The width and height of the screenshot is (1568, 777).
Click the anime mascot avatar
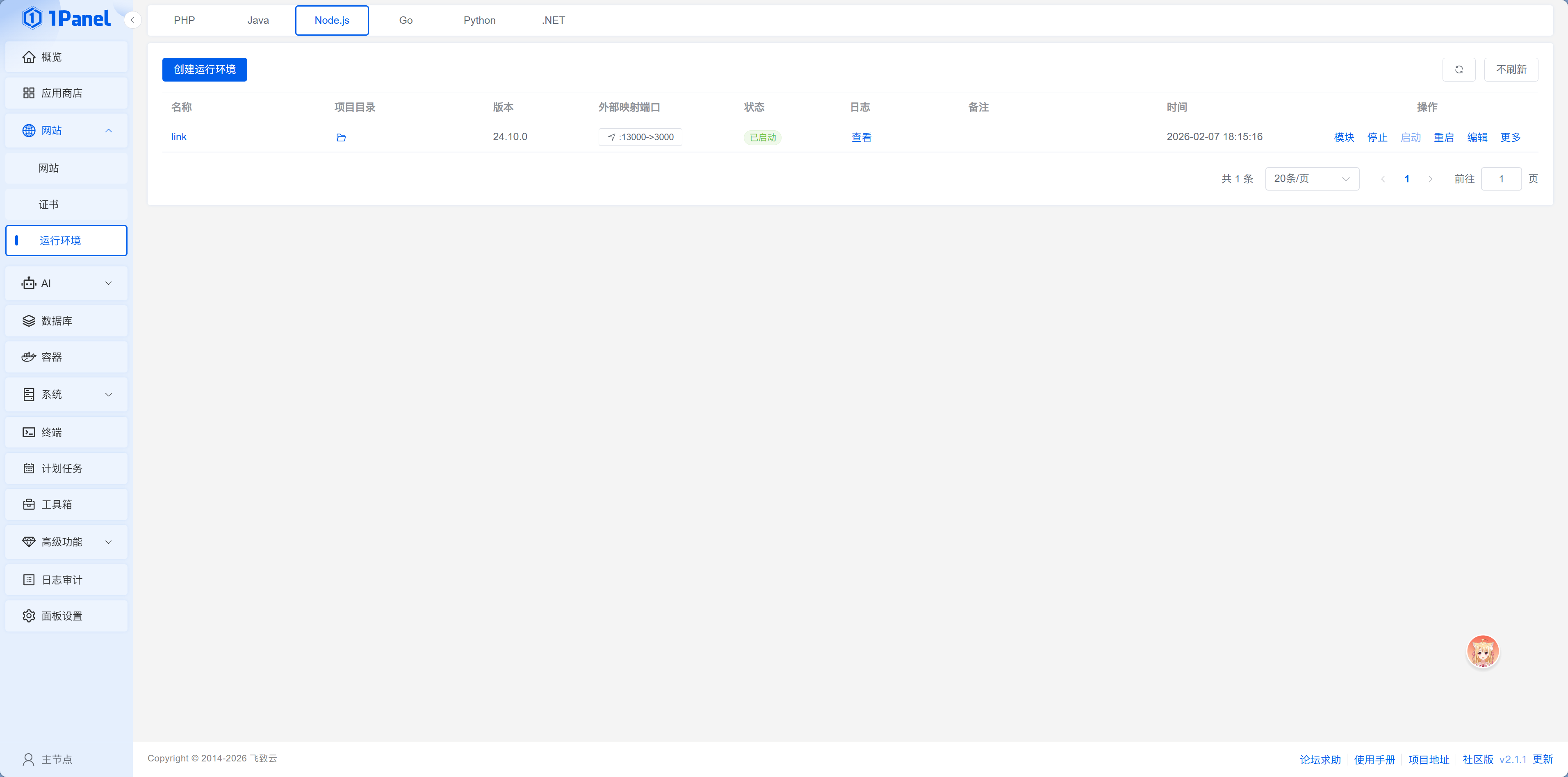tap(1482, 652)
